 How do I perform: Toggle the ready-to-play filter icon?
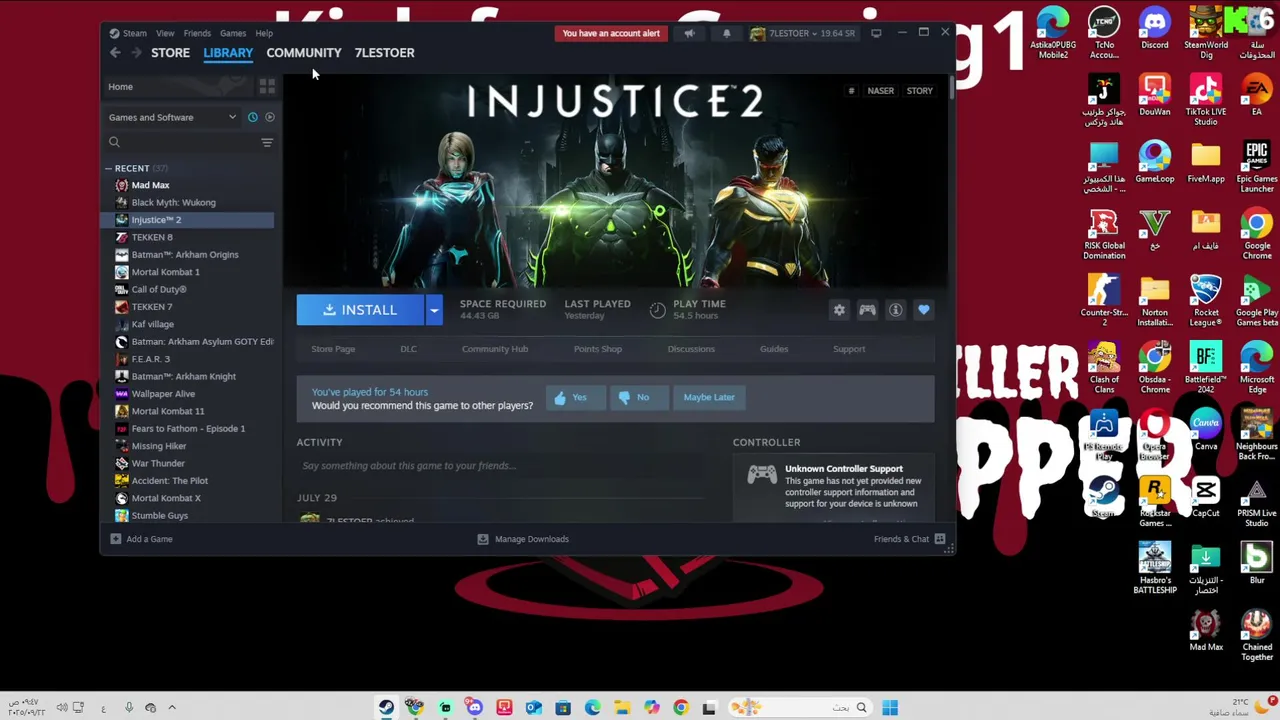(269, 117)
